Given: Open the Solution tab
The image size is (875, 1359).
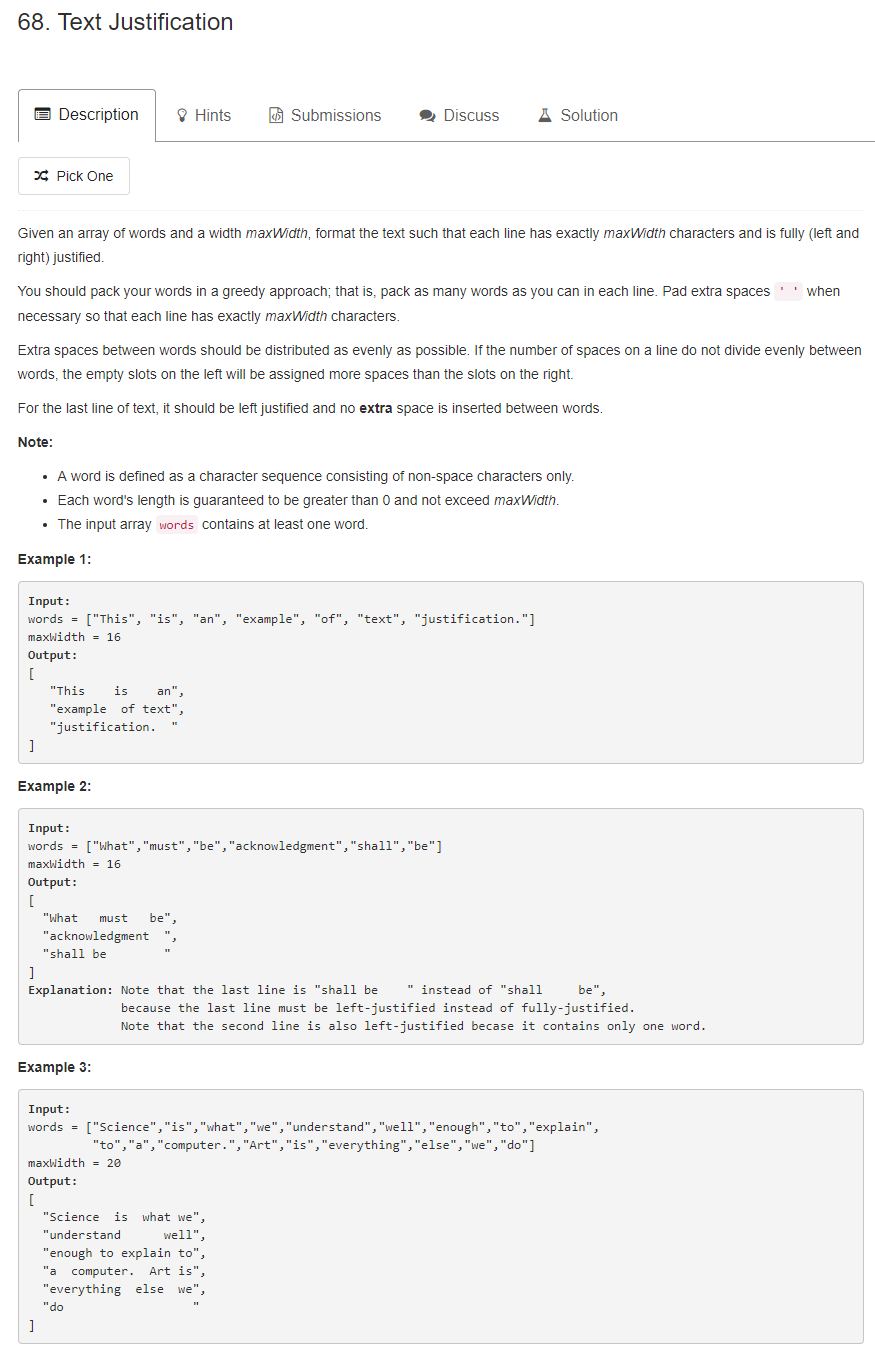Looking at the screenshot, I should pyautogui.click(x=578, y=116).
